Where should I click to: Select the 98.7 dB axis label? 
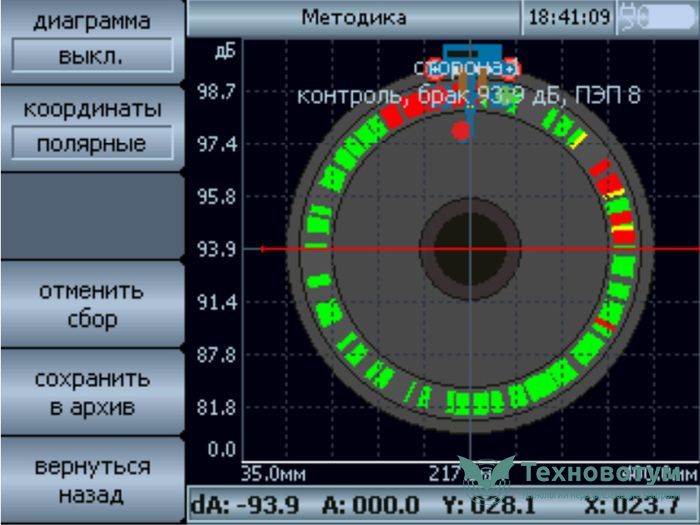click(x=217, y=92)
